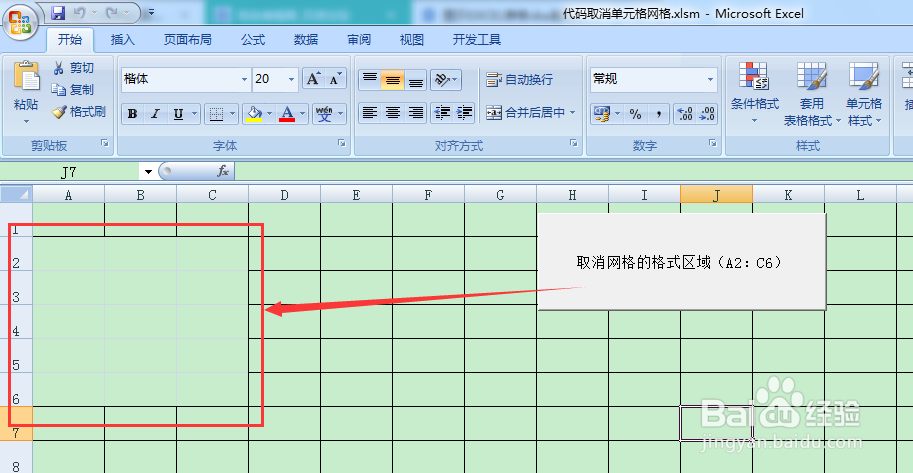
Task: Toggle underline formatting
Action: pos(178,114)
